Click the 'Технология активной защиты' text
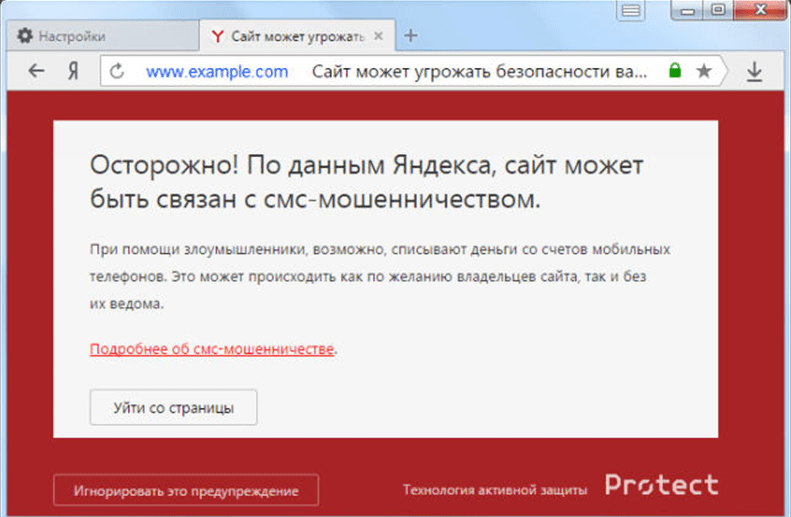Image resolution: width=791 pixels, height=517 pixels. pyautogui.click(x=495, y=489)
